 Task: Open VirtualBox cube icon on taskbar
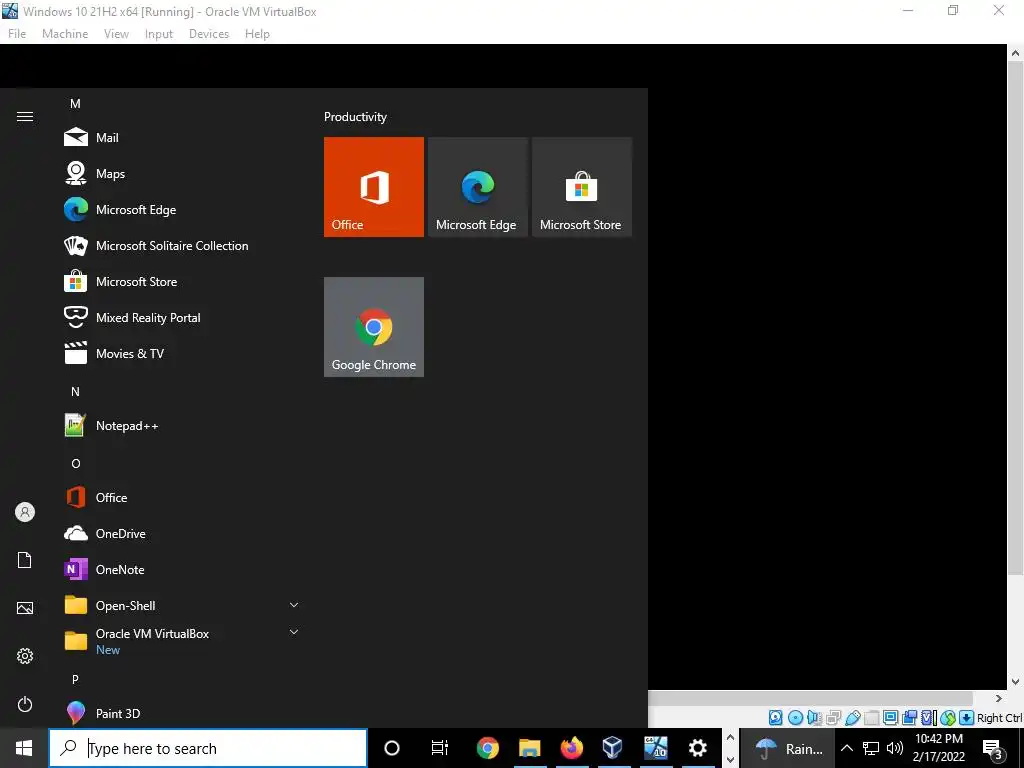tap(613, 747)
